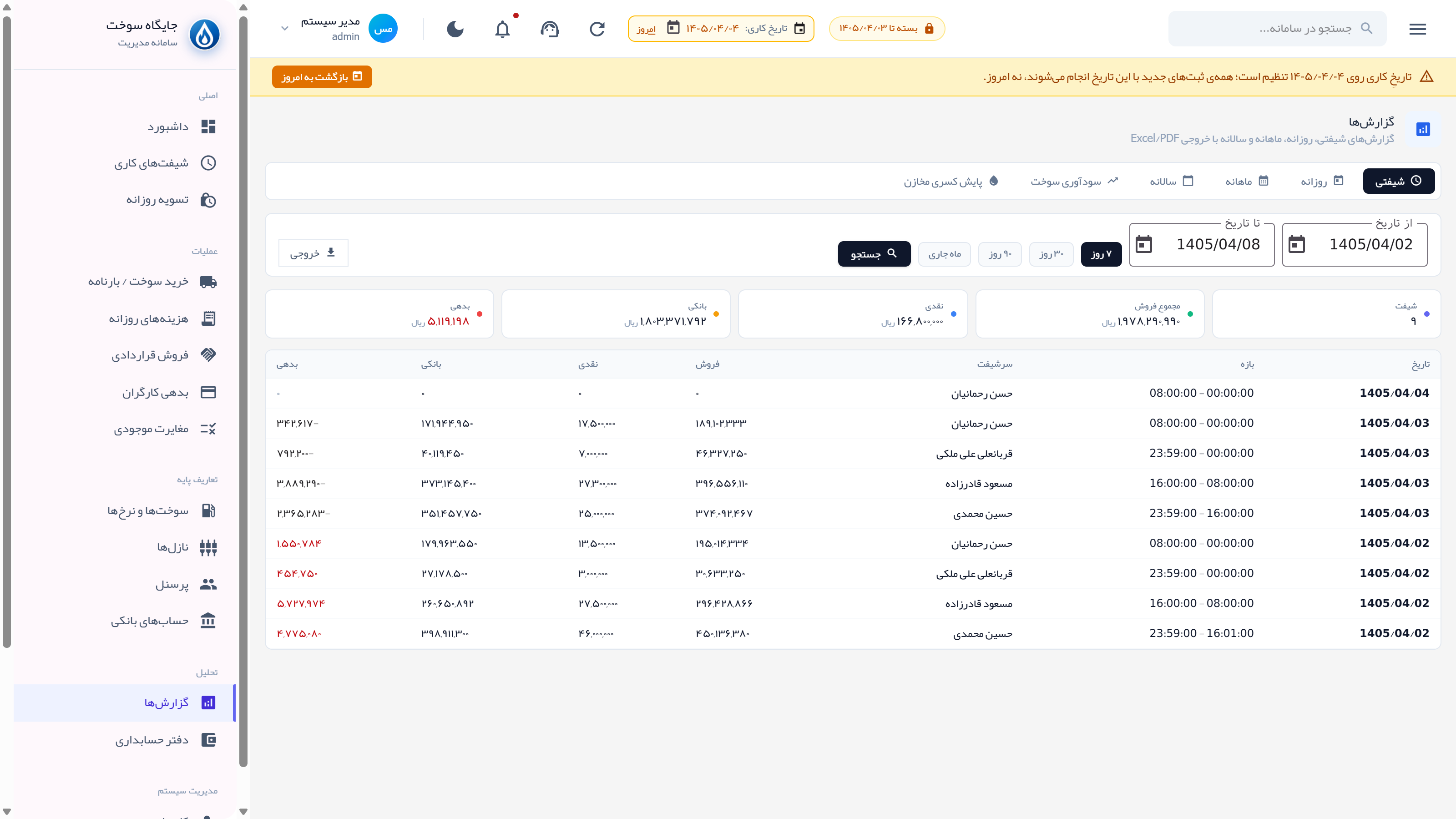Click the از تاریخ date field 1405/04/02
Viewport: 1456px width, 819px height.
coord(1354,244)
